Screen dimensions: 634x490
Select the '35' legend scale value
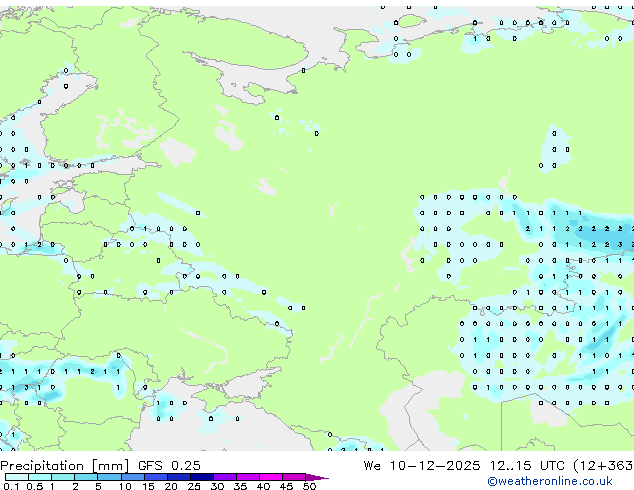(240, 486)
